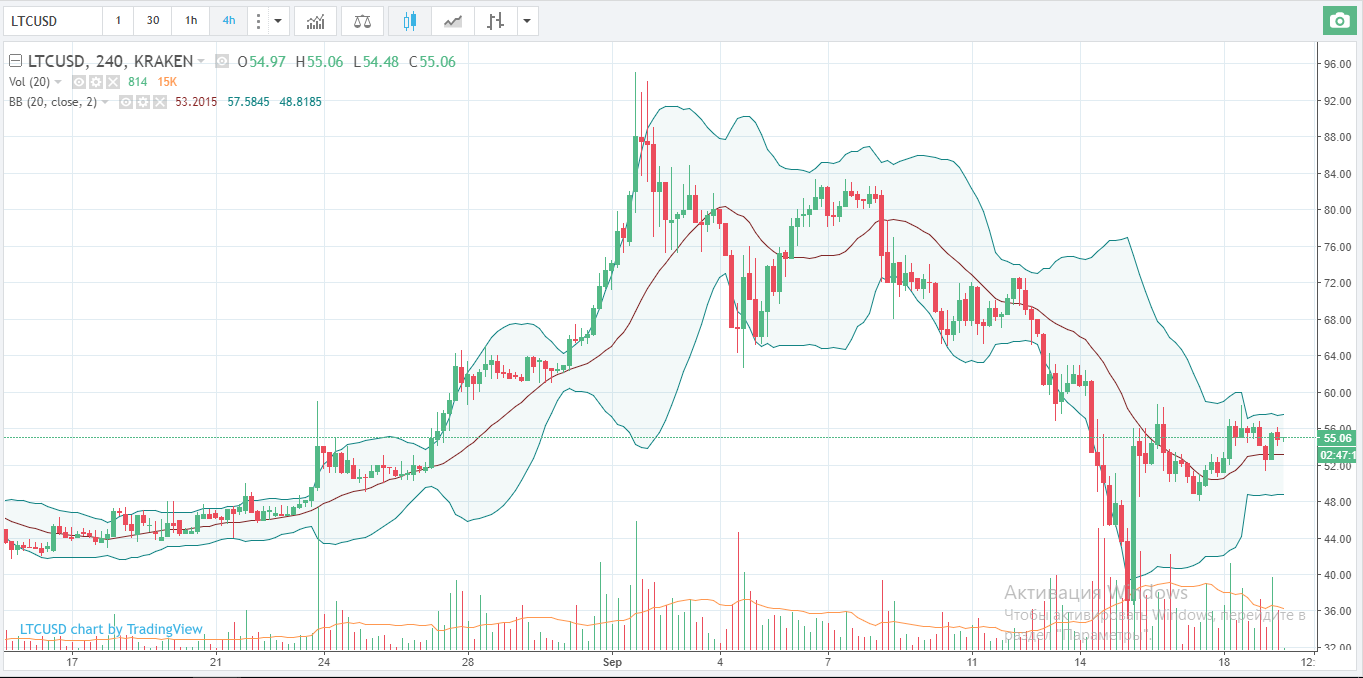Select the bars chart style
Screen dimensions: 1363x678
tap(493, 21)
